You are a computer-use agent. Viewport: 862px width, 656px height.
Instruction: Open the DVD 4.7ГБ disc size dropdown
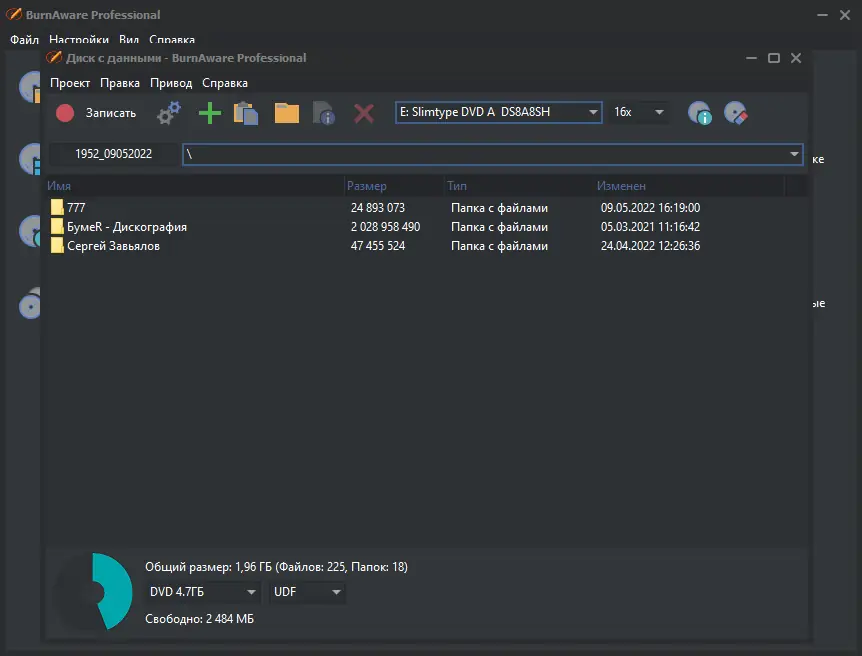(202, 592)
